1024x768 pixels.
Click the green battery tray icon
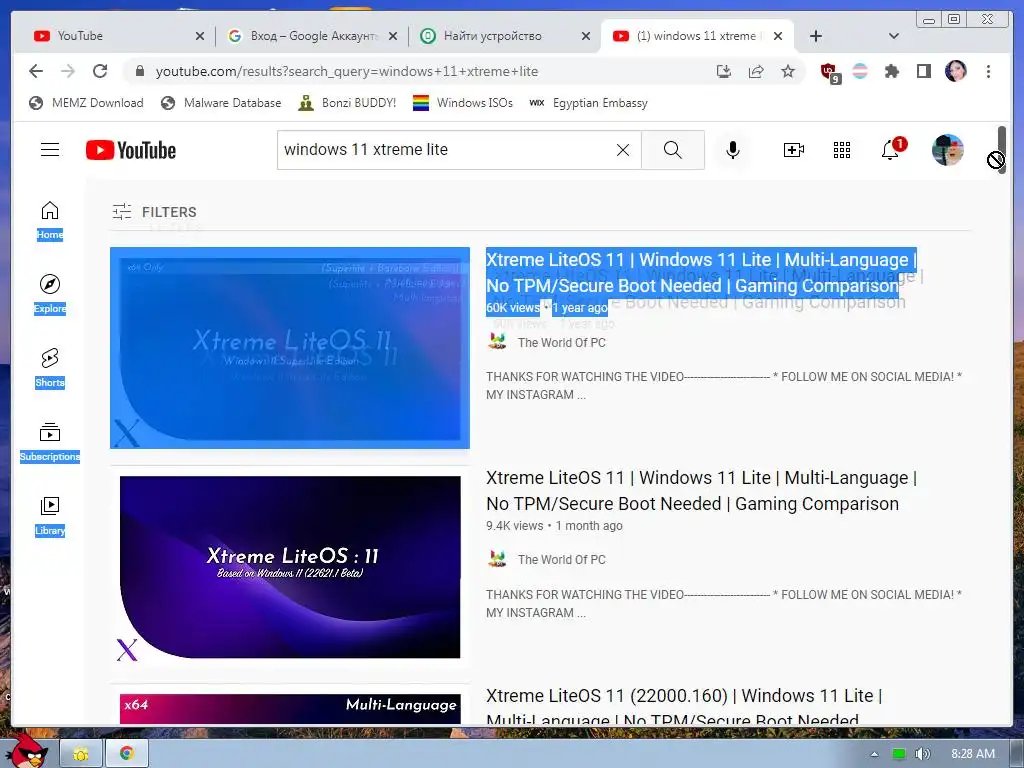pyautogui.click(x=899, y=754)
